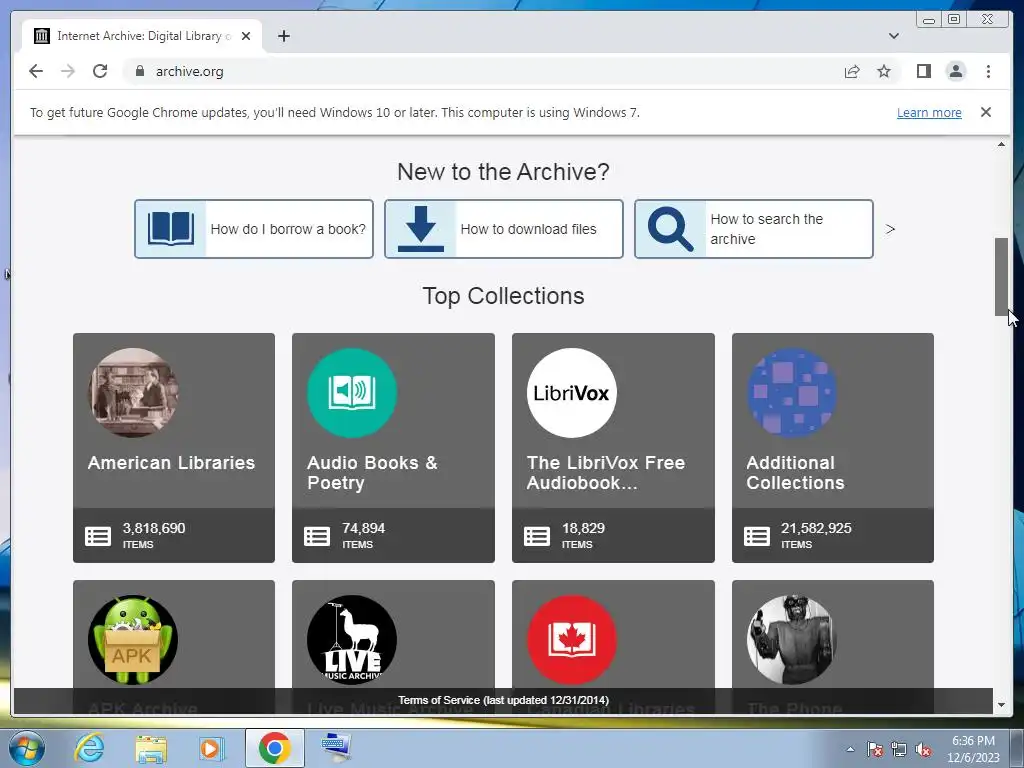
Task: Bookmark this tab with the star icon
Action: pyautogui.click(x=884, y=71)
